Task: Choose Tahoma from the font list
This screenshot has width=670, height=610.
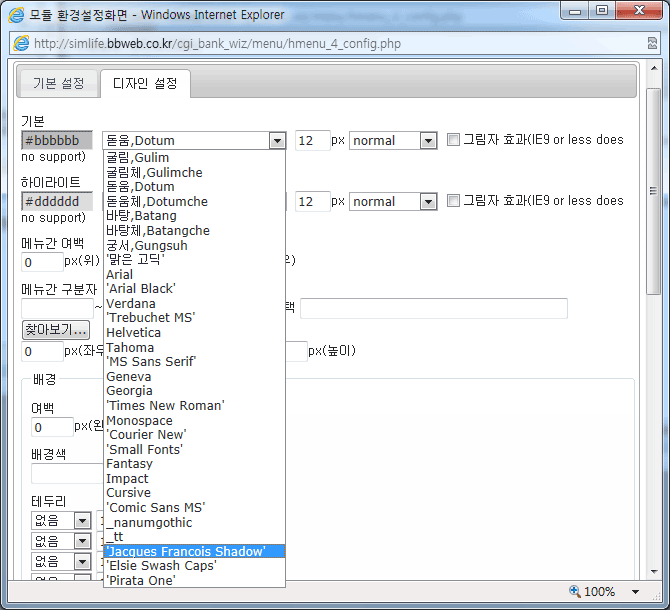Action: click(194, 347)
